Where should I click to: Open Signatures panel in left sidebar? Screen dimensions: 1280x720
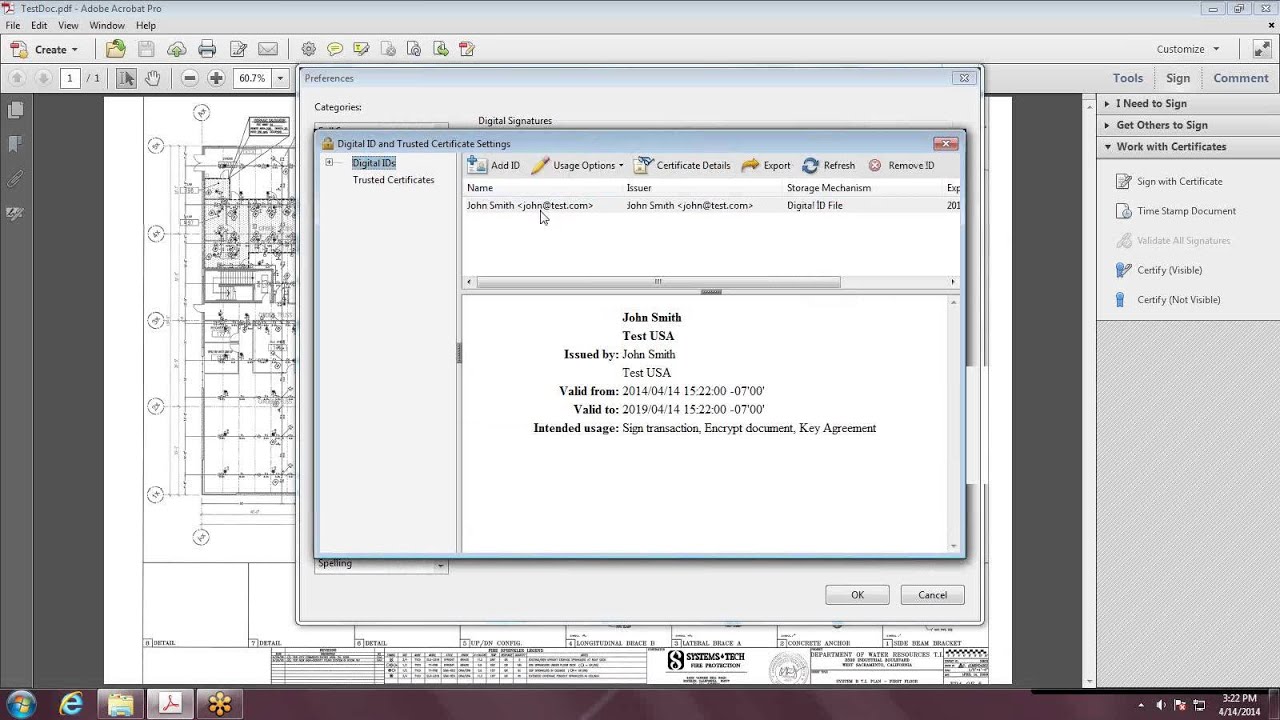click(x=15, y=214)
